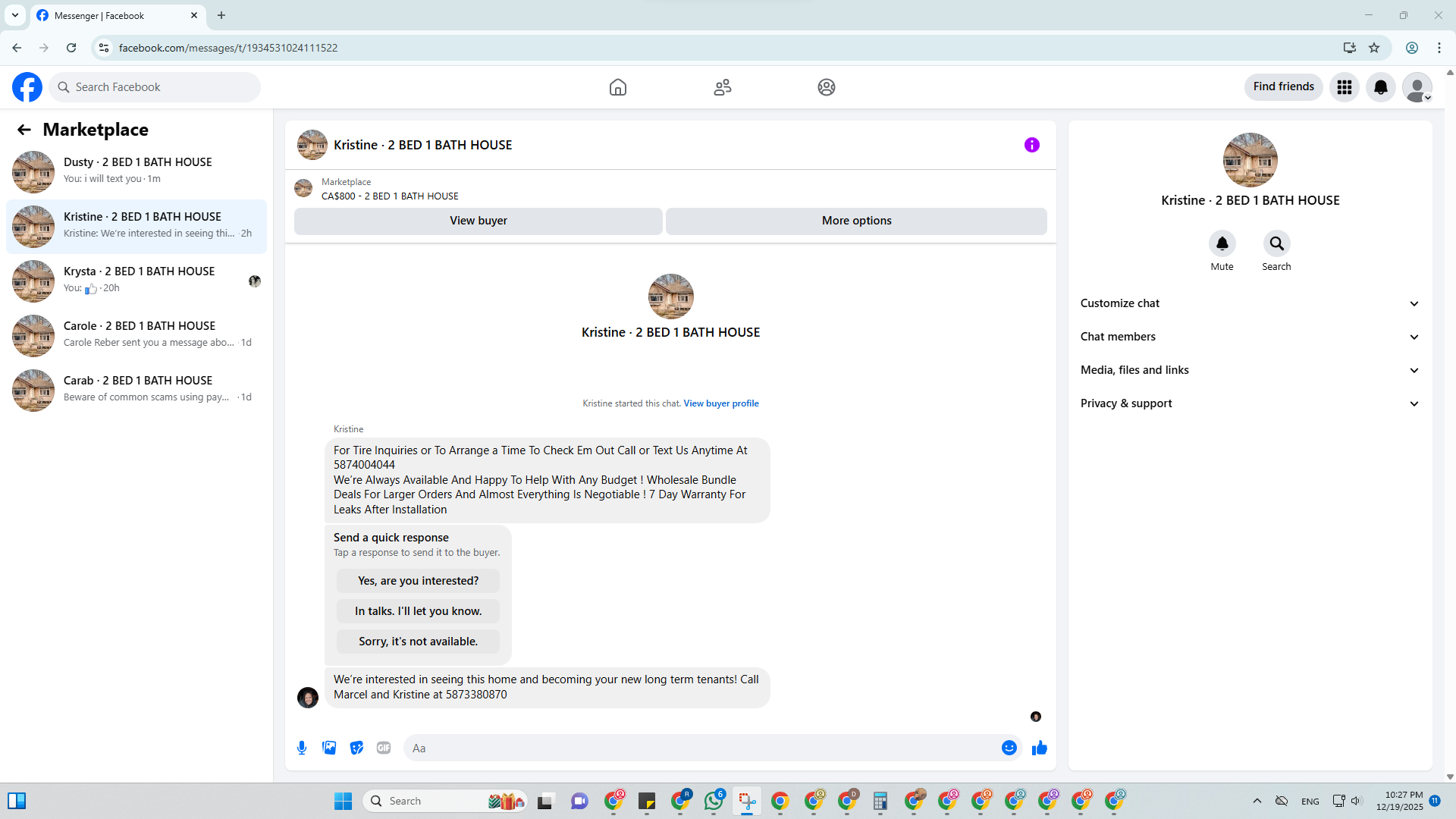
Task: Open the GIF picker icon
Action: (384, 748)
